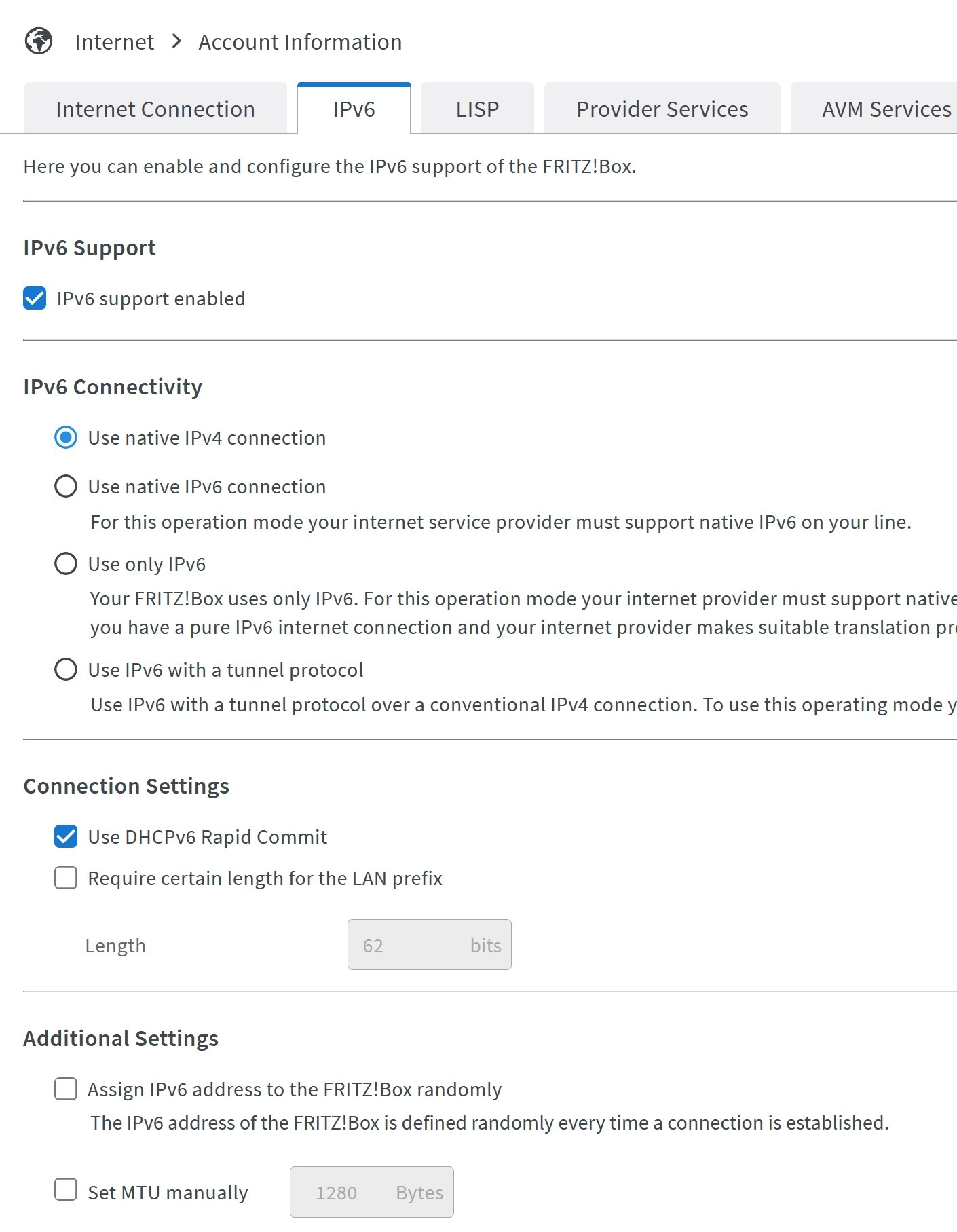
Task: Open the LISP tab
Action: [x=477, y=109]
